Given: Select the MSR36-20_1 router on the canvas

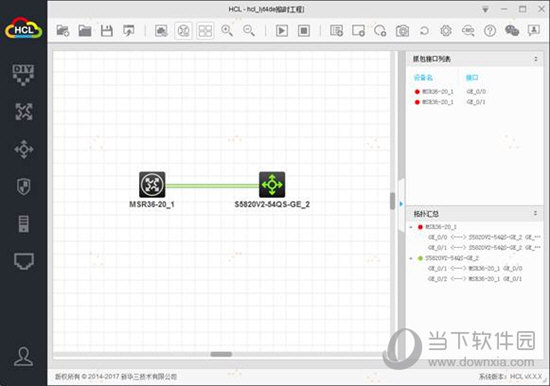Looking at the screenshot, I should (x=152, y=184).
